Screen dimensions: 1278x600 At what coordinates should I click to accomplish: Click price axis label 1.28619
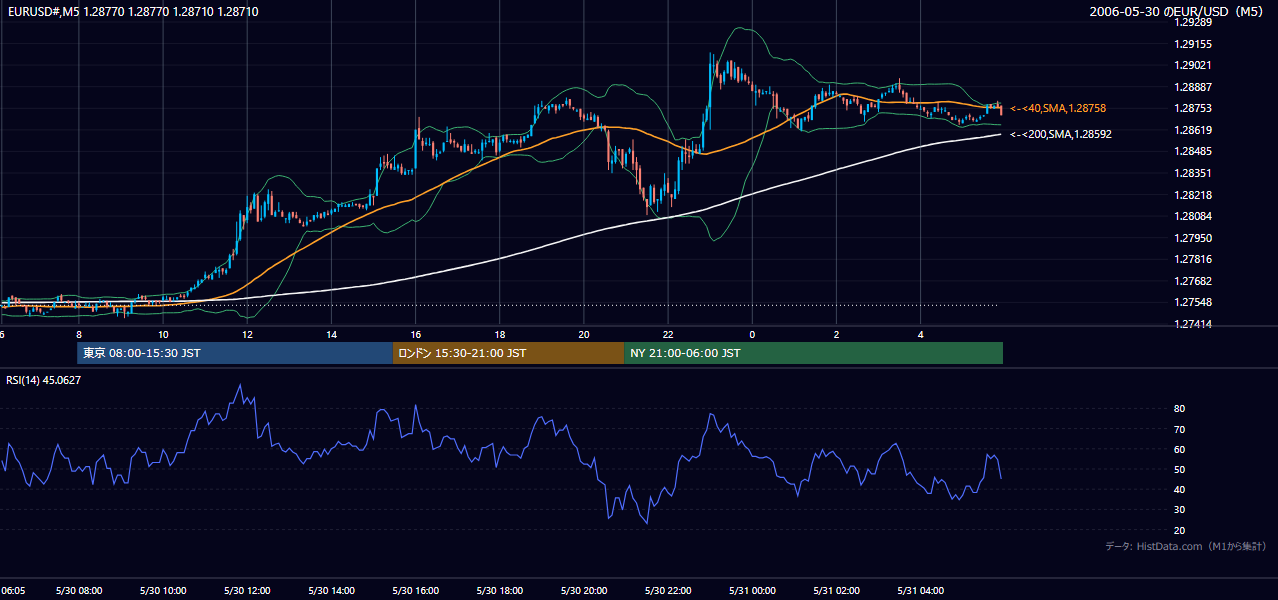tap(1193, 130)
